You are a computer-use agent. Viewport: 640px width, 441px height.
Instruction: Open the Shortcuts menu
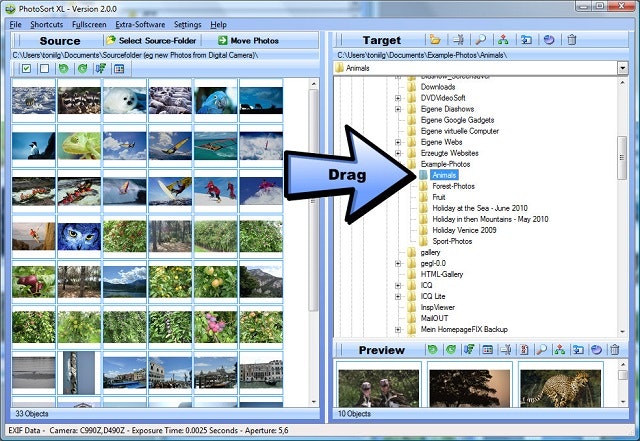coord(47,24)
